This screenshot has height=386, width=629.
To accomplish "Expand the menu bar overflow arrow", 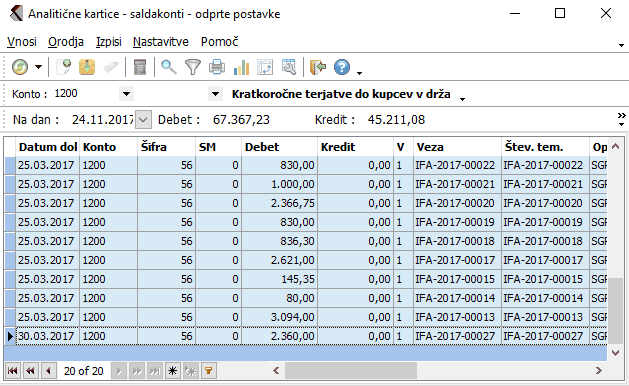I will click(621, 45).
